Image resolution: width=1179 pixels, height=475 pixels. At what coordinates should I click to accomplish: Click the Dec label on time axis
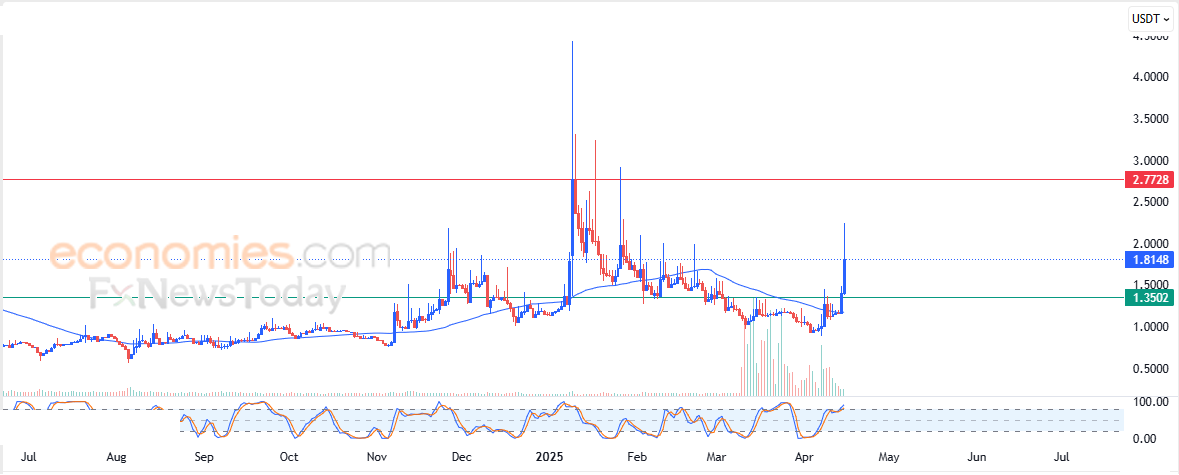(461, 457)
